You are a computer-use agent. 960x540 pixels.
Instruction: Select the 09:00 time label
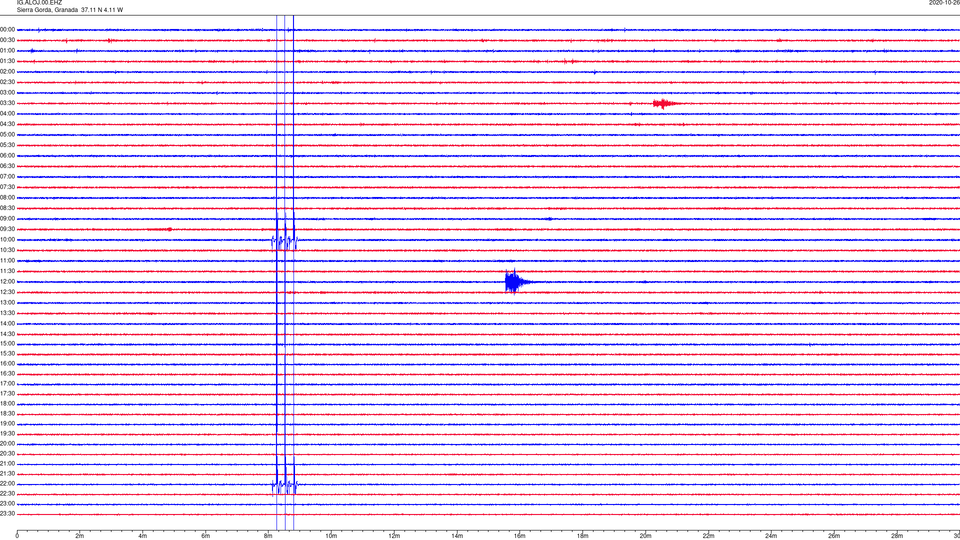point(7,219)
